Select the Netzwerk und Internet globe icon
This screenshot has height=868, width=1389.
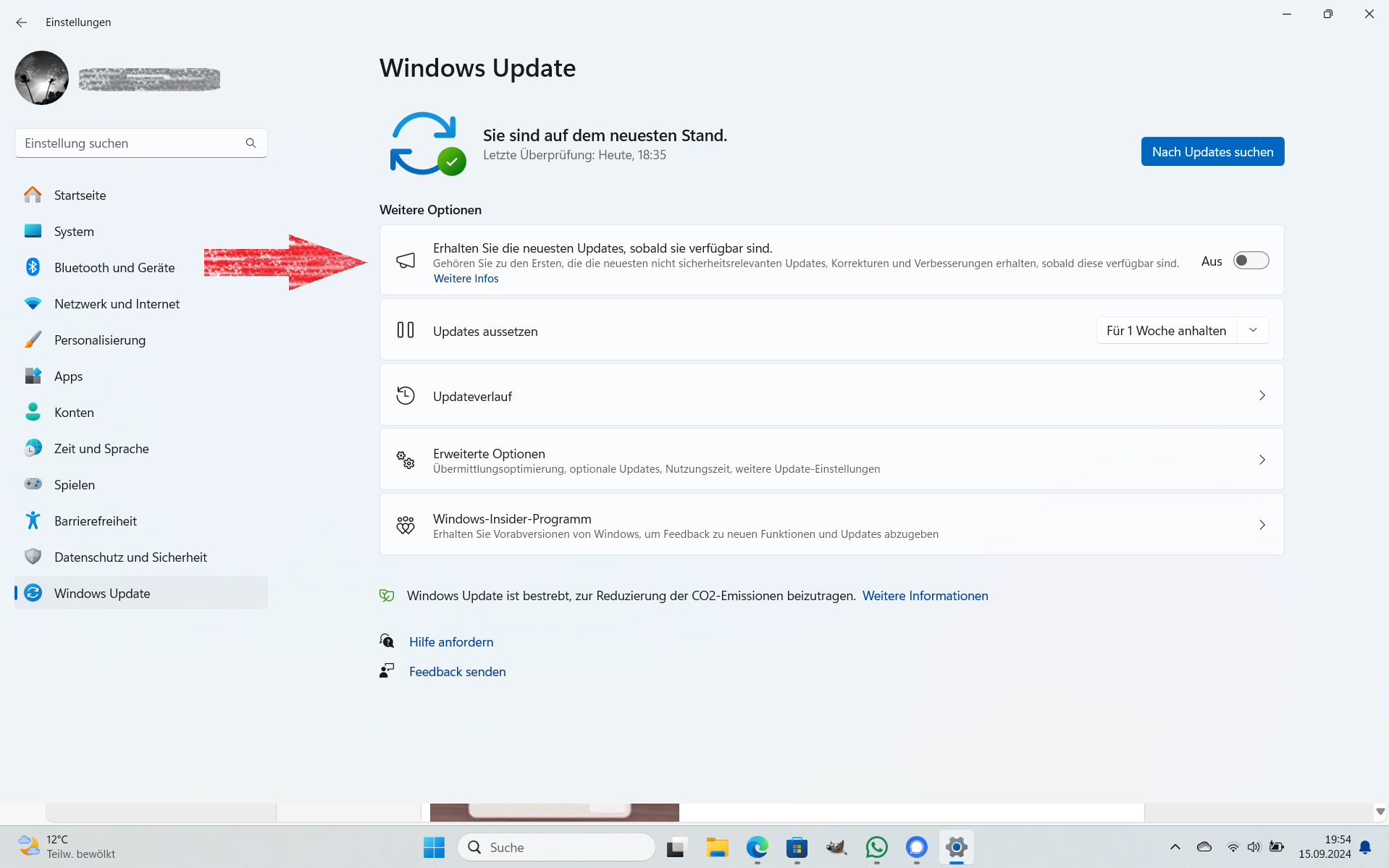click(33, 303)
